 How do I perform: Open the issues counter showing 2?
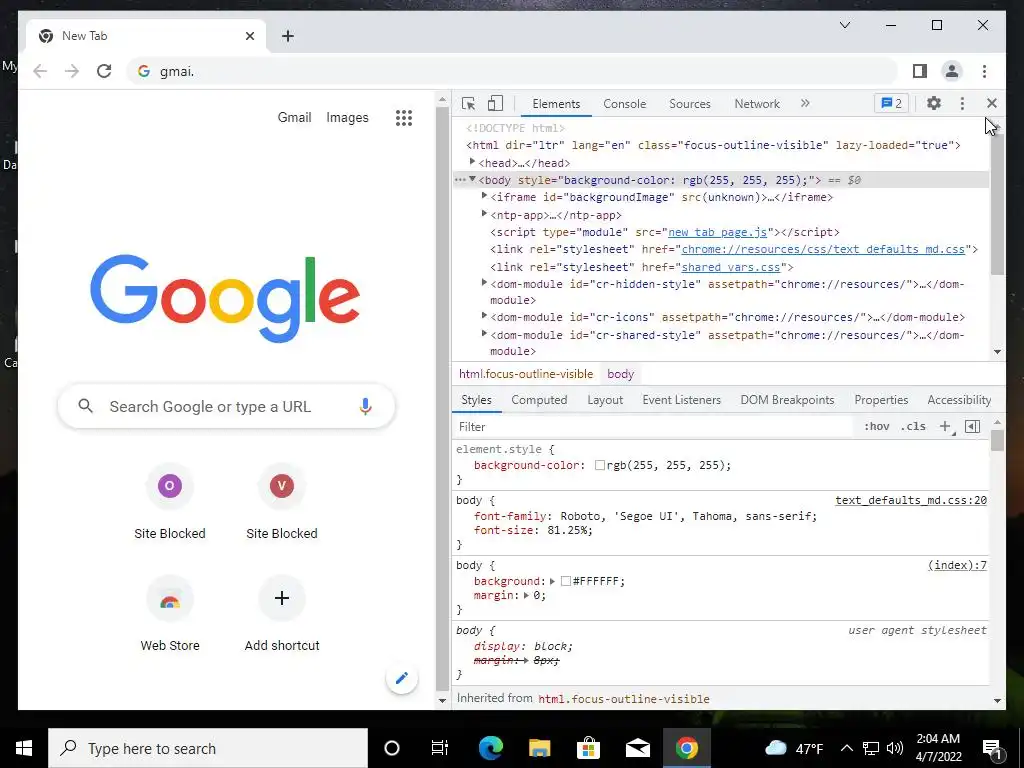(891, 103)
